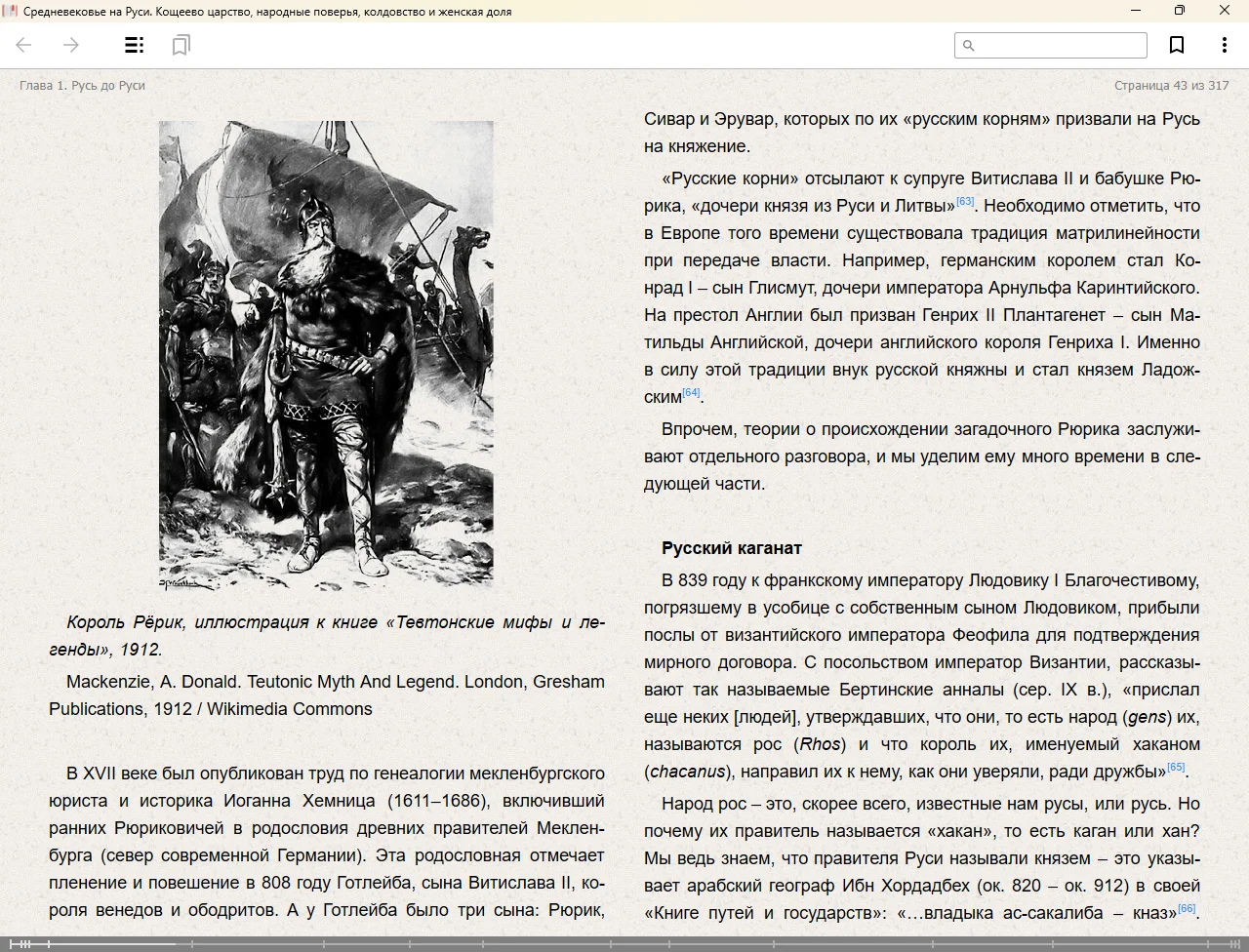Screen dimensions: 1249x952
Task: Go forward using the right arrow
Action: pyautogui.click(x=71, y=45)
